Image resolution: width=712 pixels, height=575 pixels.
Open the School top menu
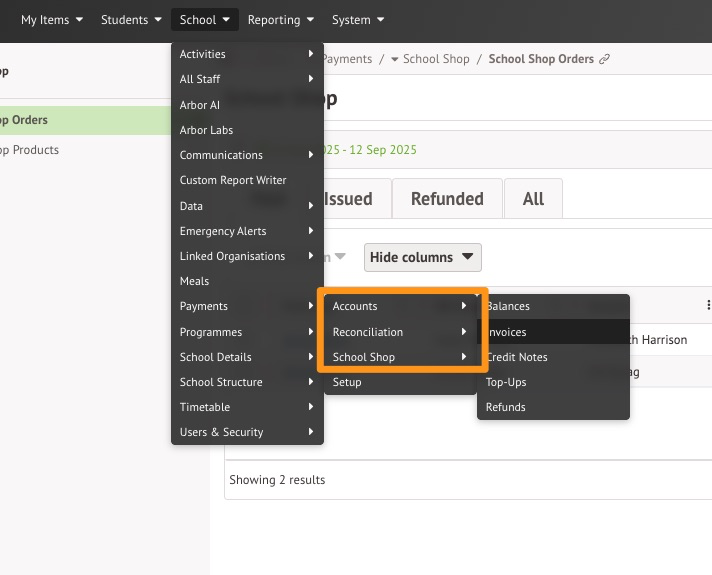point(205,20)
